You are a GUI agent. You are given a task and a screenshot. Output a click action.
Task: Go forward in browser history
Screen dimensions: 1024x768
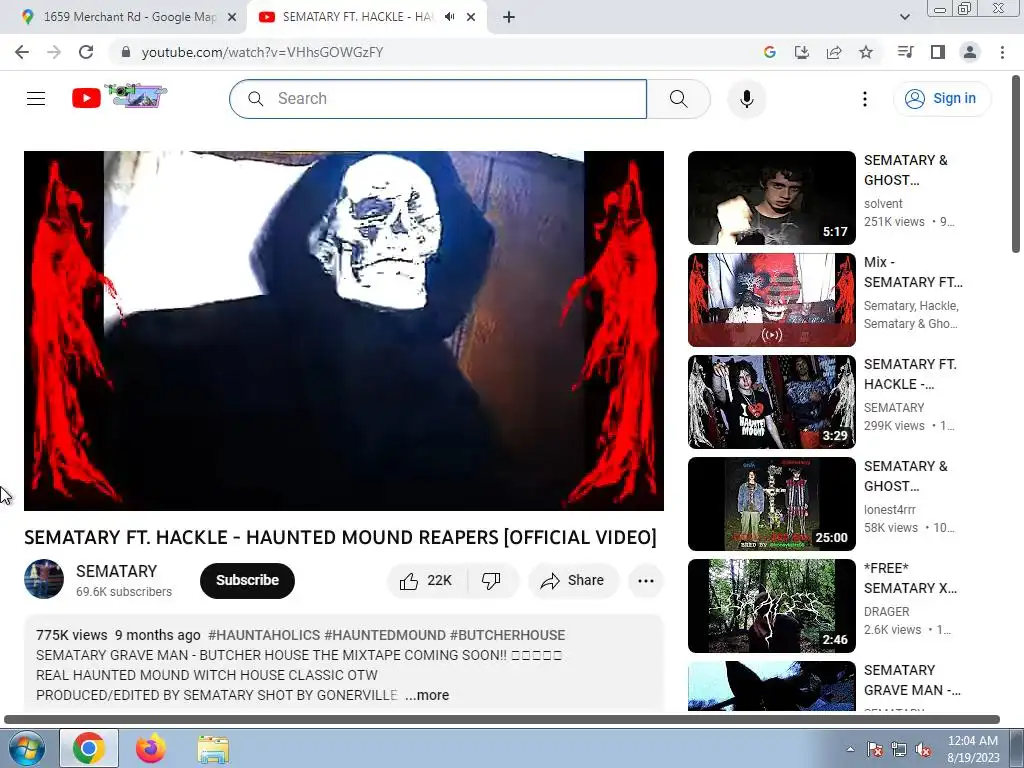(54, 52)
